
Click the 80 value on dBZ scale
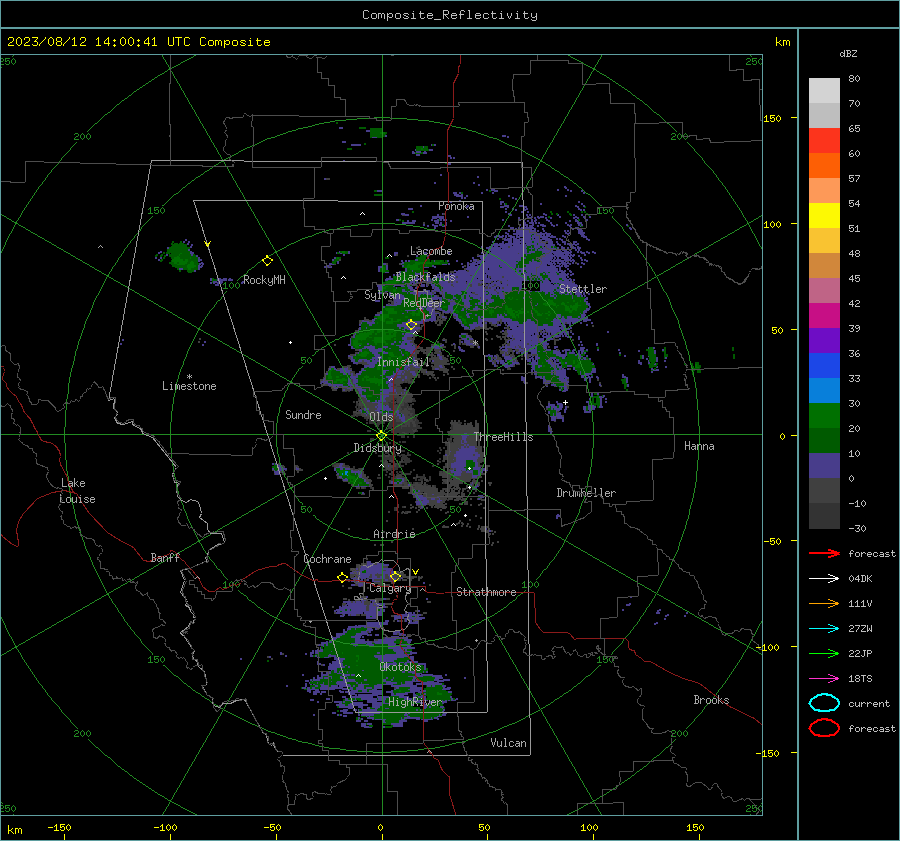[x=854, y=78]
